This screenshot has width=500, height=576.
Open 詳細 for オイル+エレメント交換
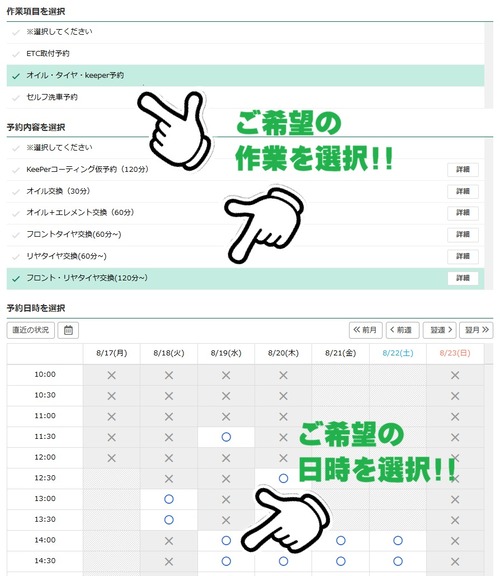tap(463, 213)
